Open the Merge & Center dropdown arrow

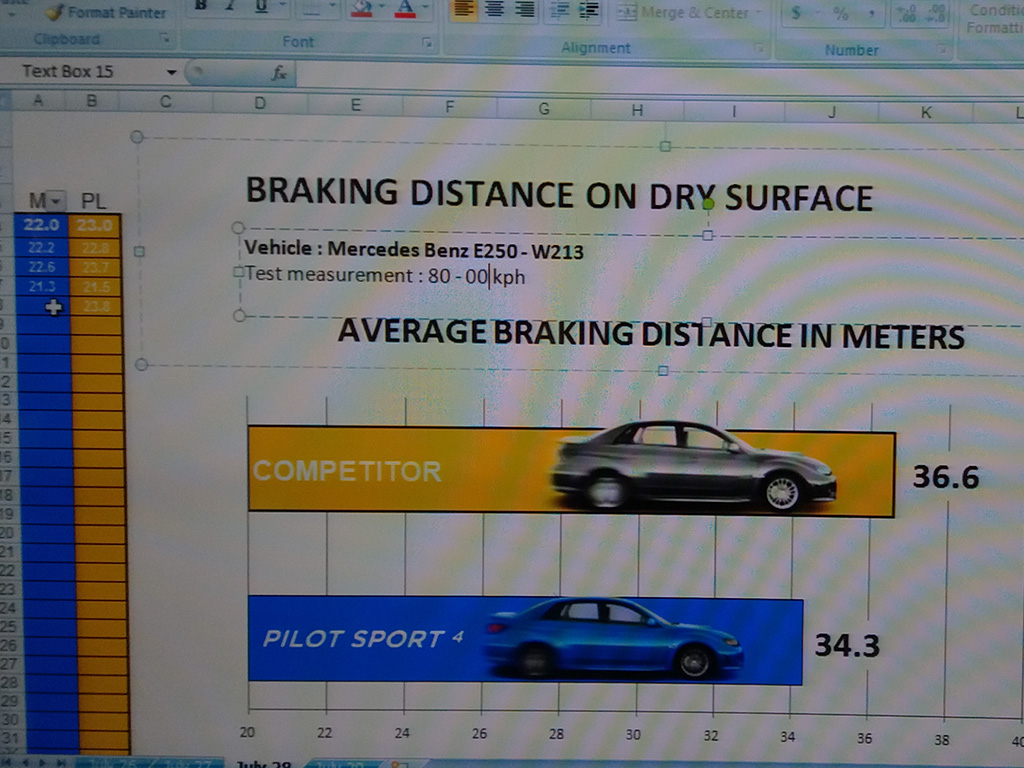[758, 13]
